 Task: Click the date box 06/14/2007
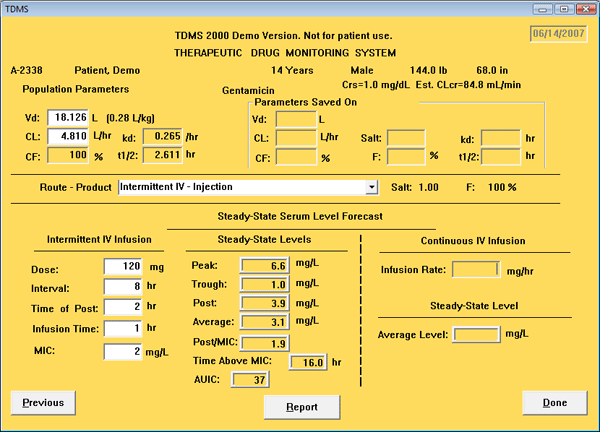[557, 36]
